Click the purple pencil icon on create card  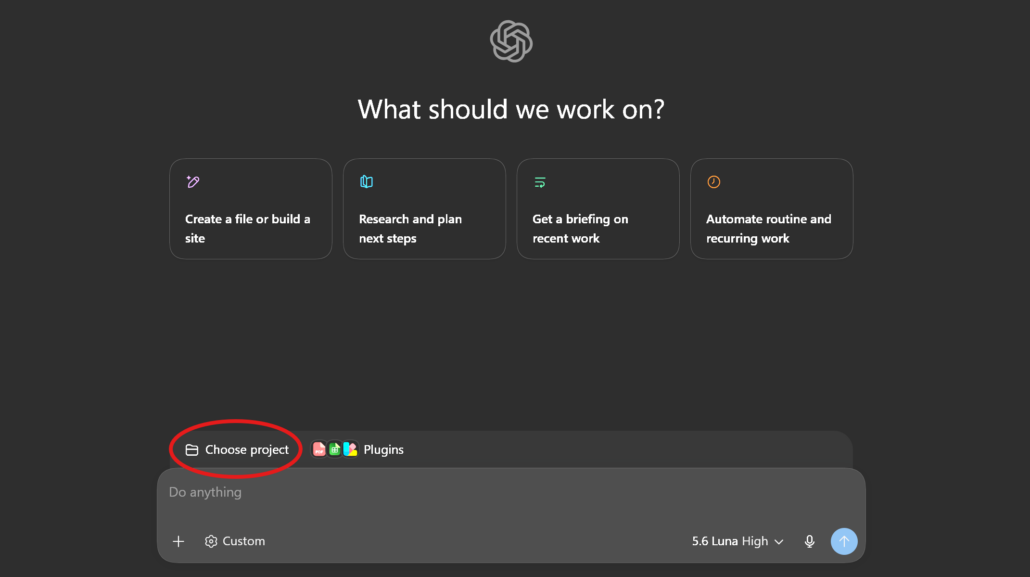(x=192, y=181)
